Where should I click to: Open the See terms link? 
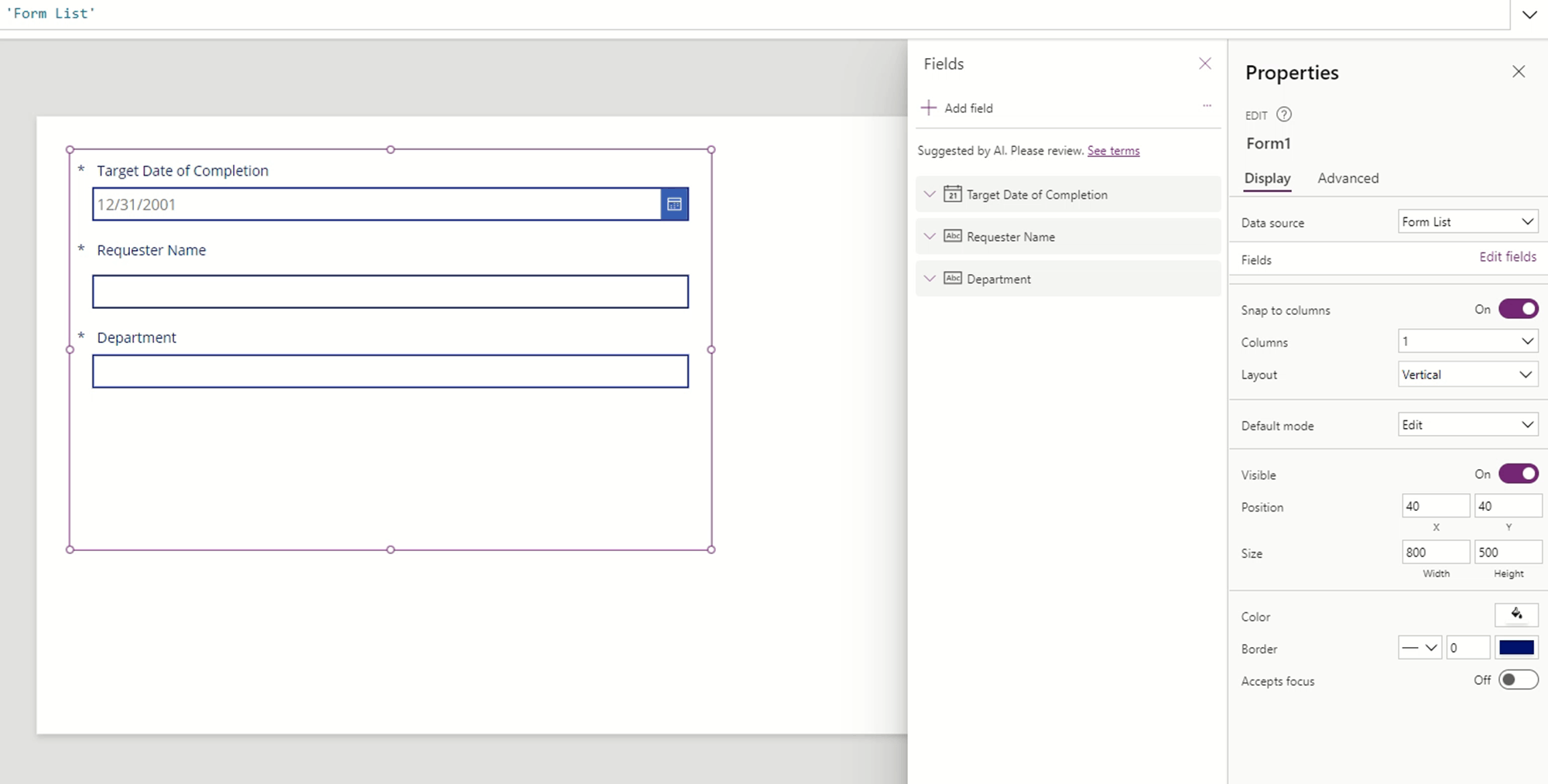(x=1113, y=150)
